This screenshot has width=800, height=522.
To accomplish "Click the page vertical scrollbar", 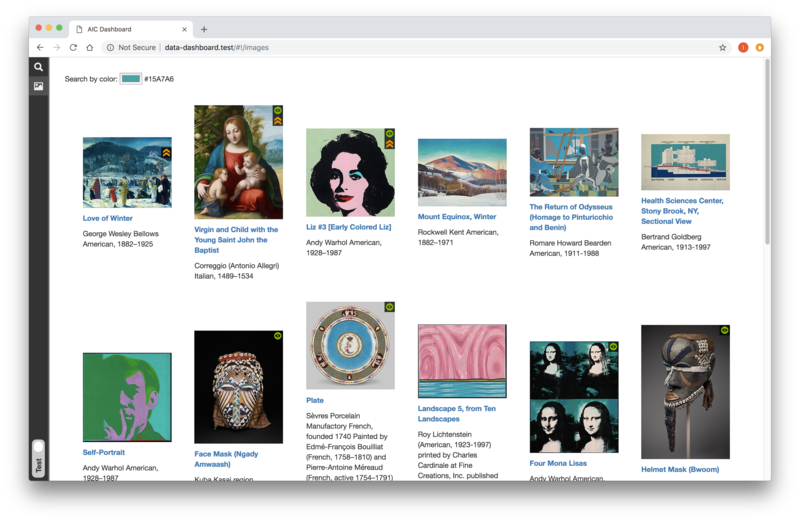I will (x=767, y=152).
